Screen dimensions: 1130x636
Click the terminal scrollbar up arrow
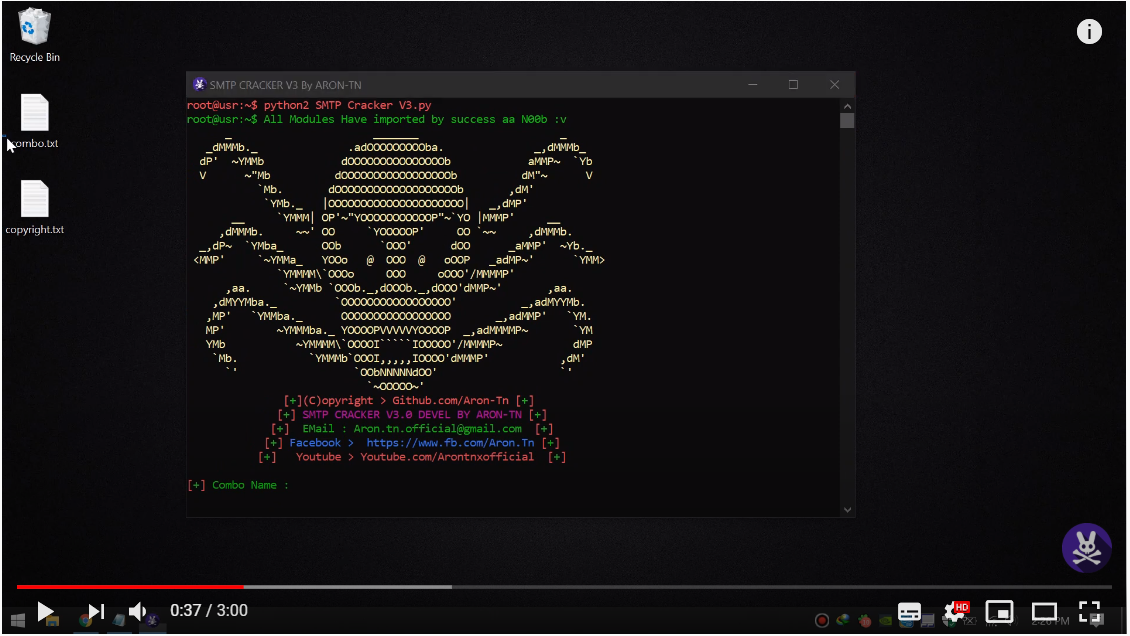pyautogui.click(x=847, y=106)
